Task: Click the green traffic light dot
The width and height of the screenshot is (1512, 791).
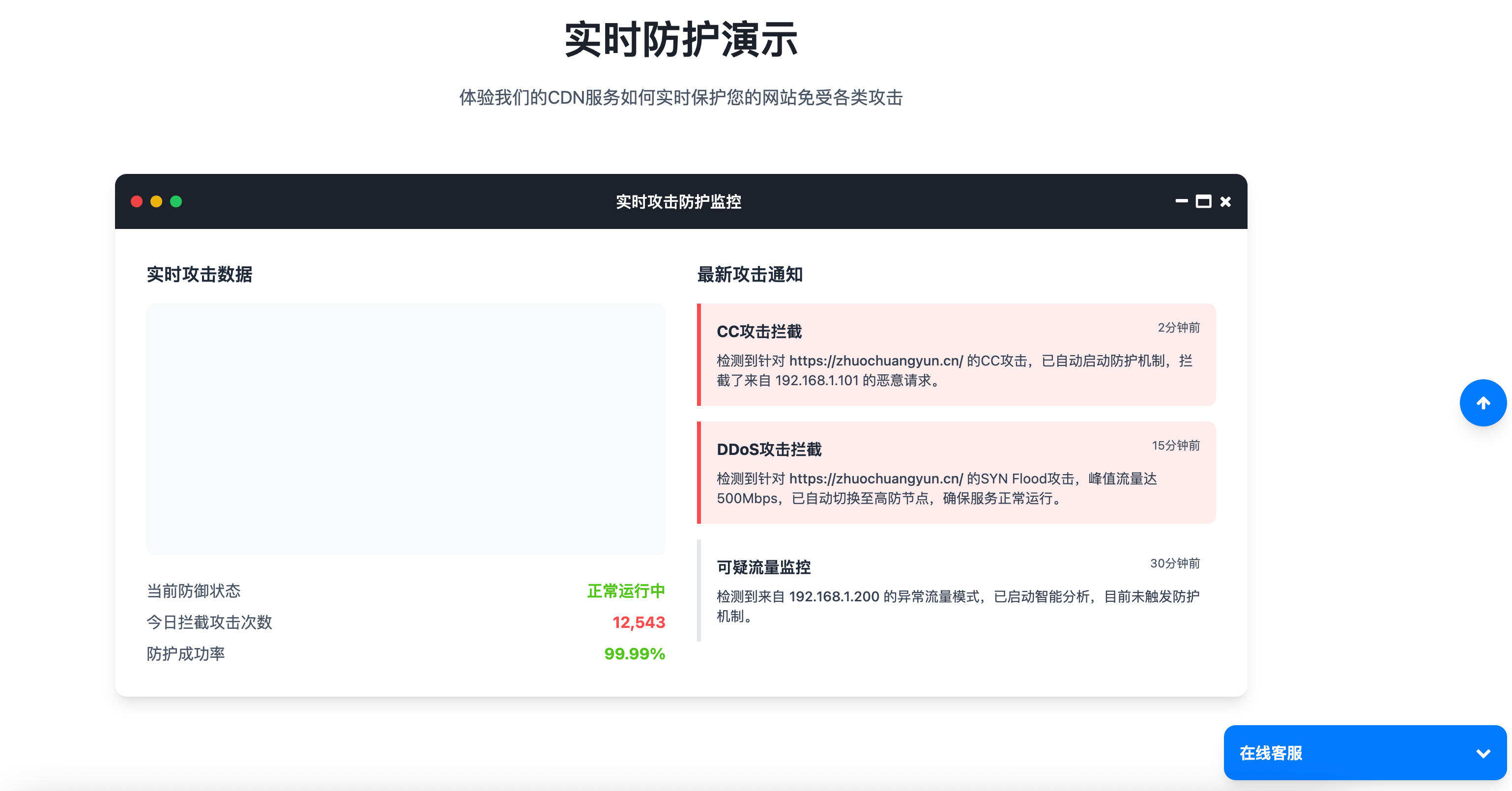Action: [175, 201]
